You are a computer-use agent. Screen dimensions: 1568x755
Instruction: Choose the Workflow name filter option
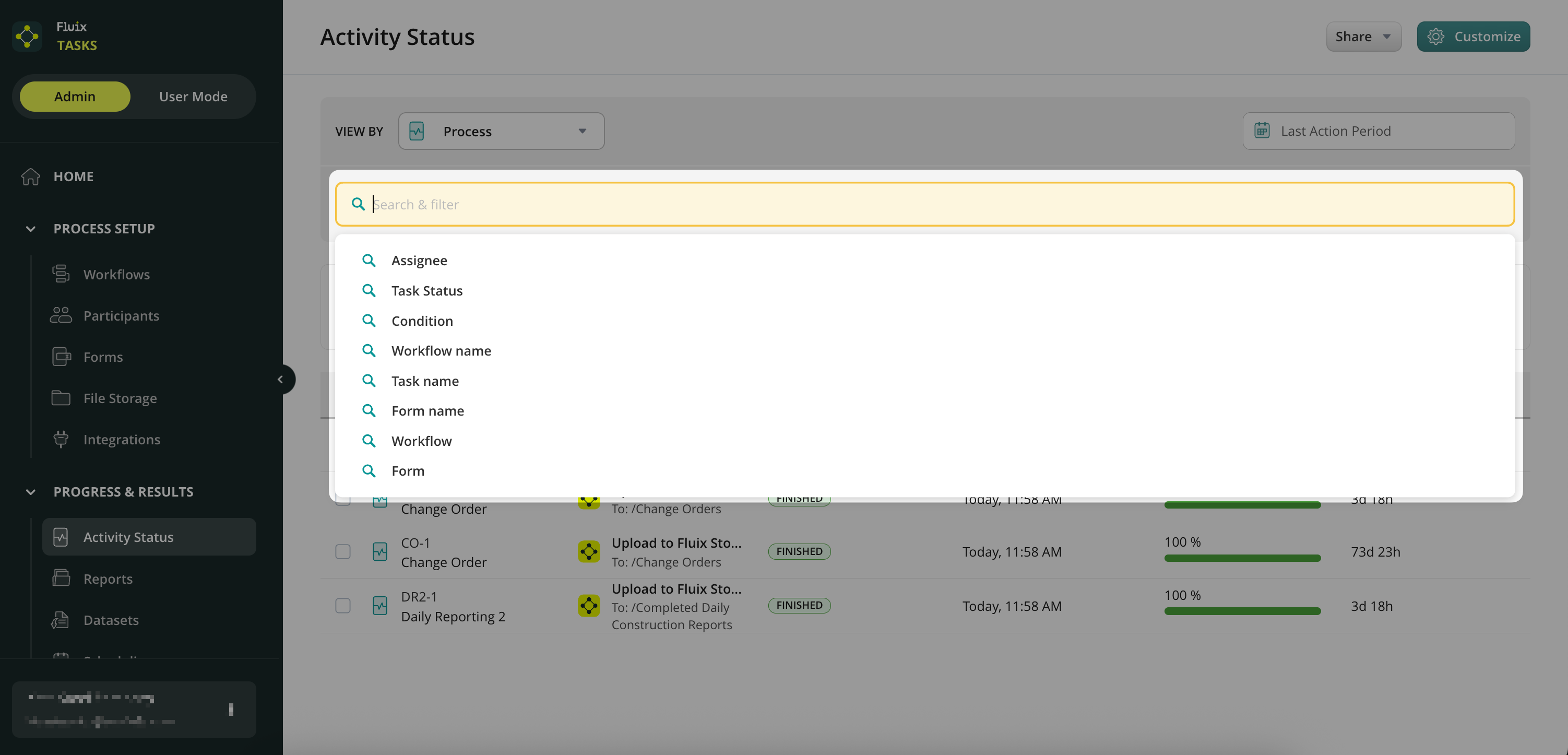pyautogui.click(x=441, y=351)
